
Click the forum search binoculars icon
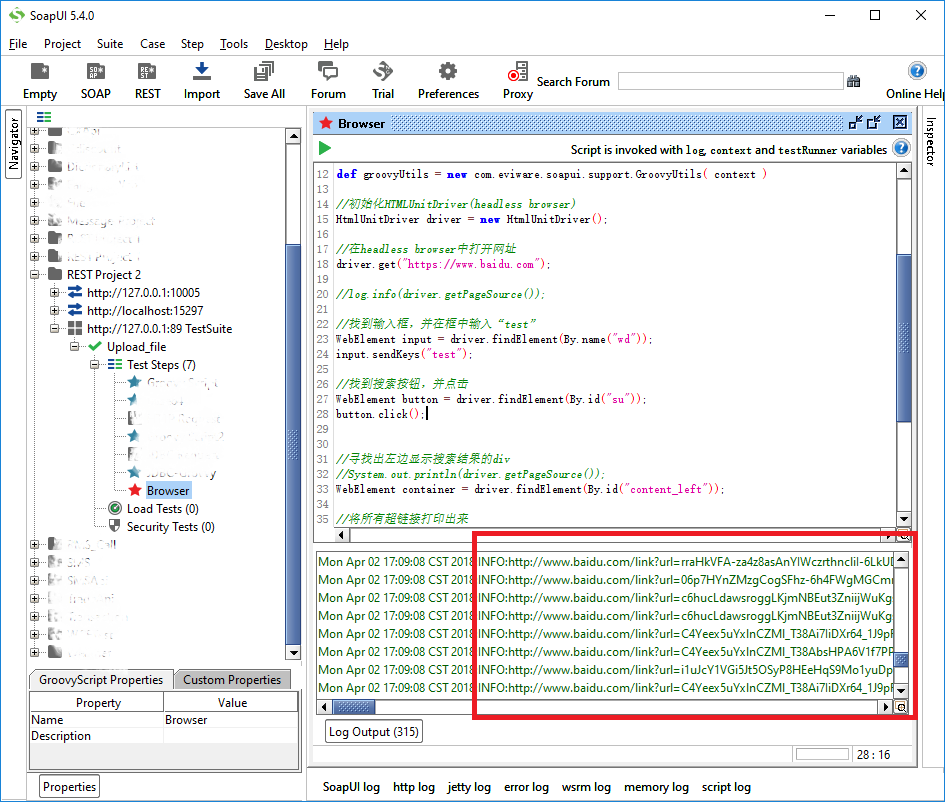pos(853,81)
